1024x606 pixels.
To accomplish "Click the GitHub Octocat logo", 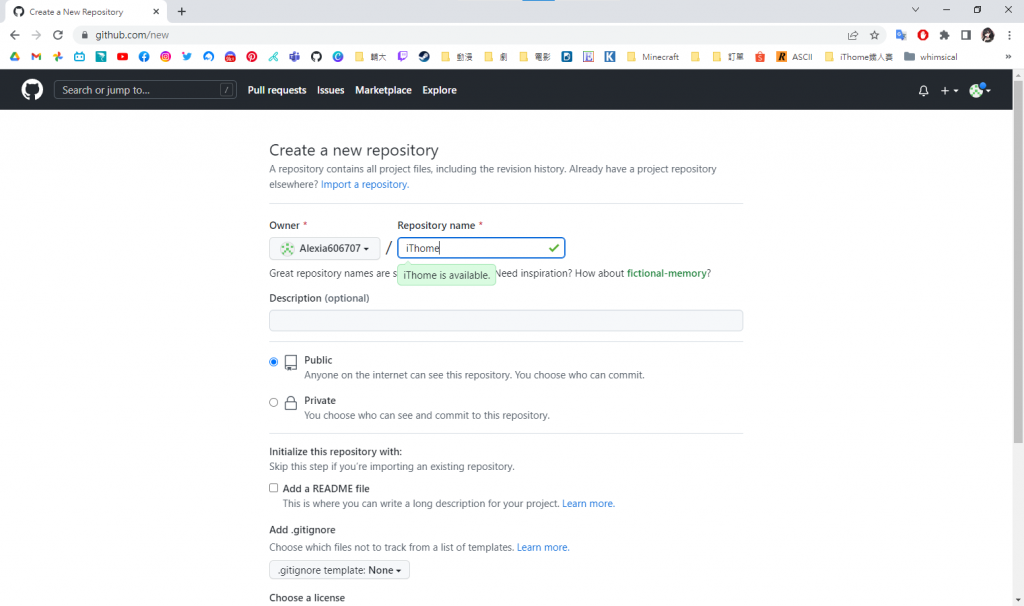I will (32, 90).
